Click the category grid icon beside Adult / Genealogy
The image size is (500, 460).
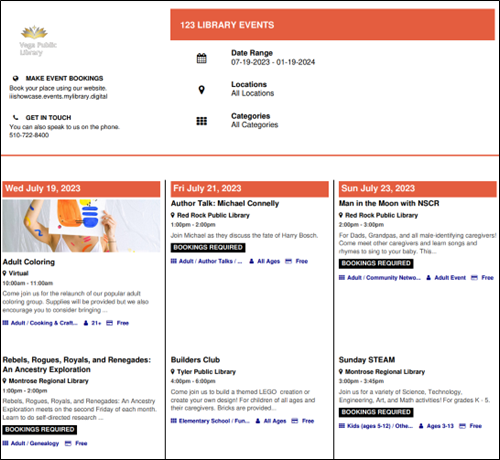pyautogui.click(x=5, y=443)
